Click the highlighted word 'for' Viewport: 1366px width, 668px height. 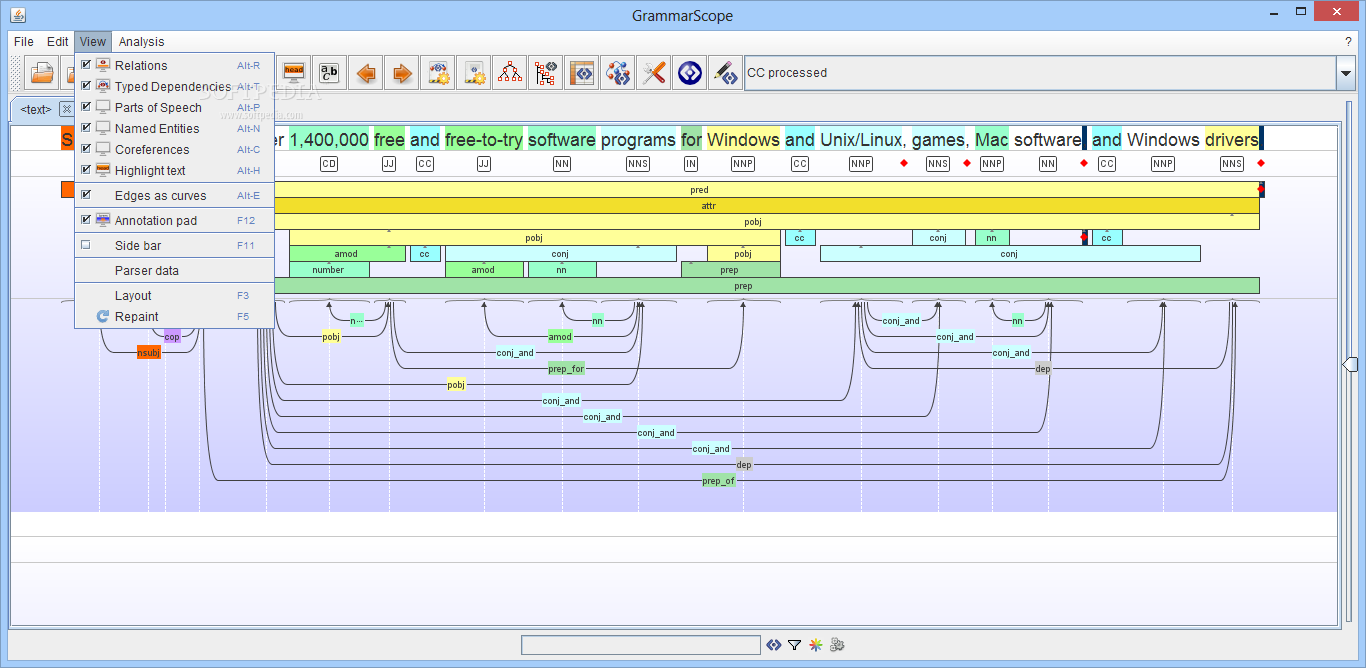(691, 140)
